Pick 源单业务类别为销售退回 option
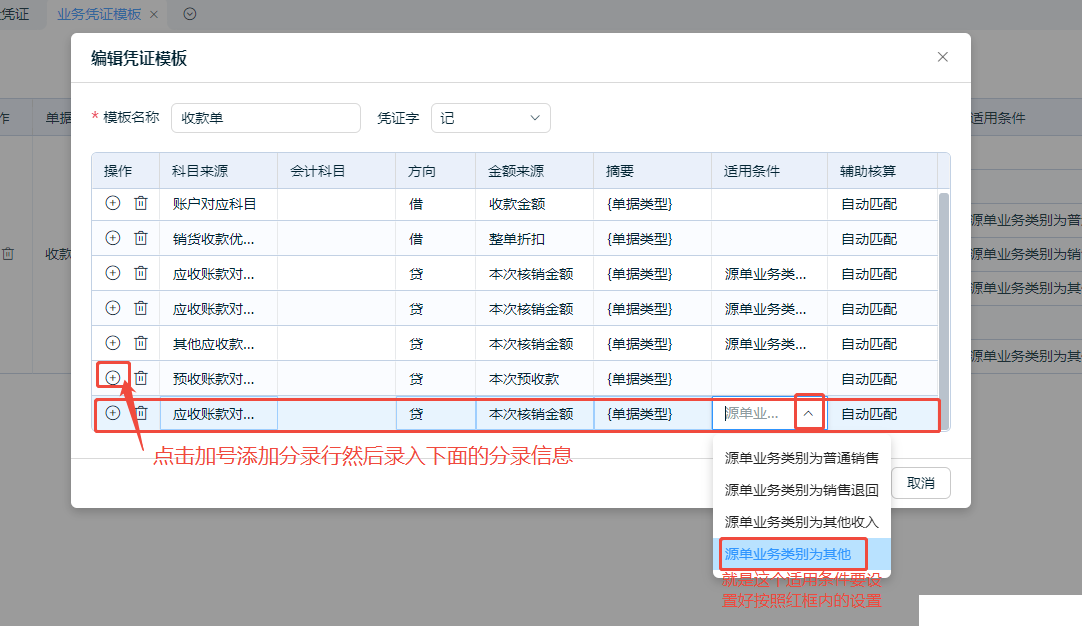 (x=801, y=490)
